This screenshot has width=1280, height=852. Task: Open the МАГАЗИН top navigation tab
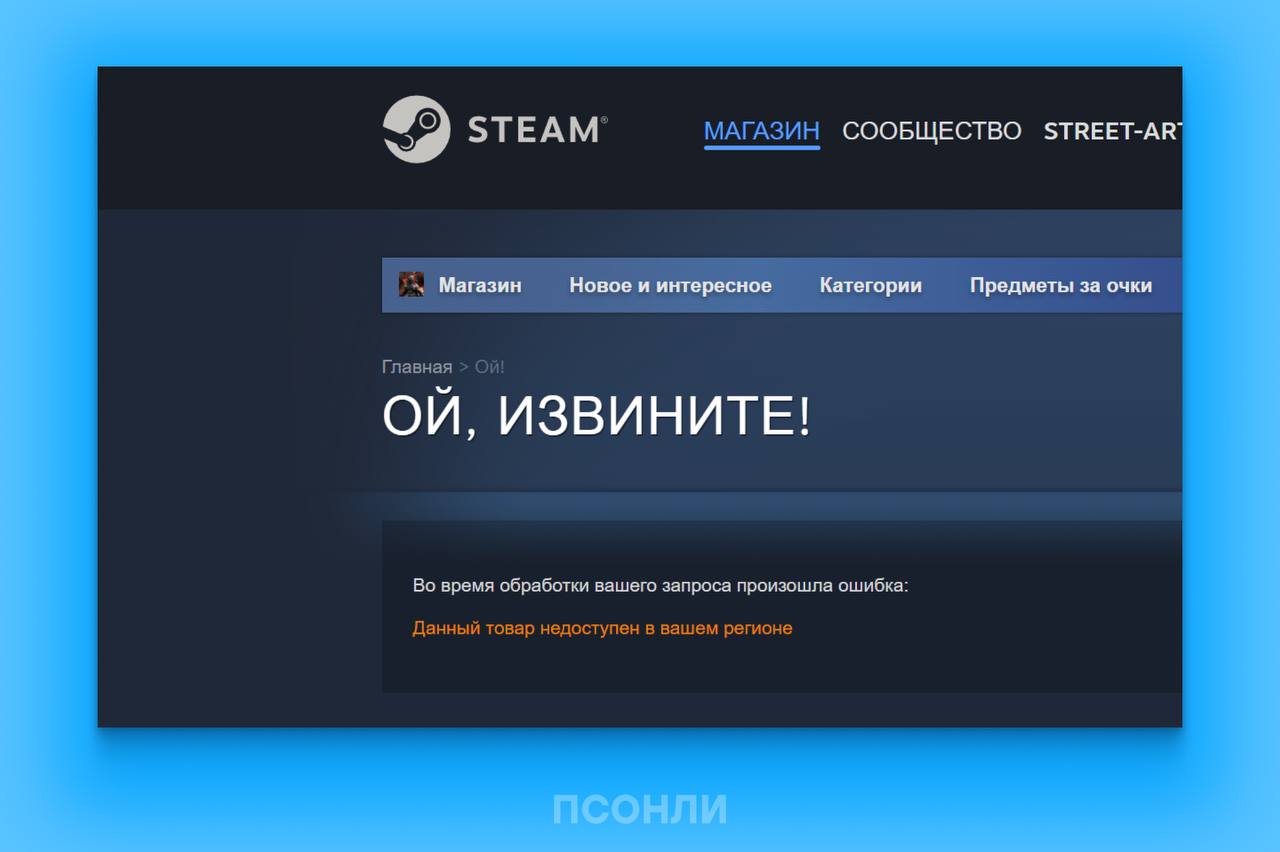(x=762, y=131)
